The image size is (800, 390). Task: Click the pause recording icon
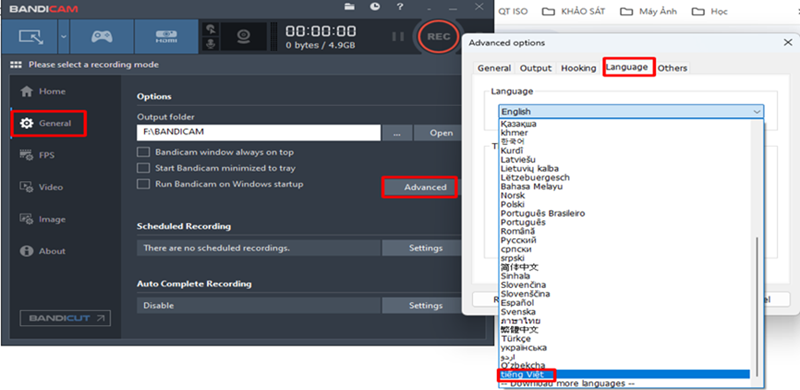point(397,36)
